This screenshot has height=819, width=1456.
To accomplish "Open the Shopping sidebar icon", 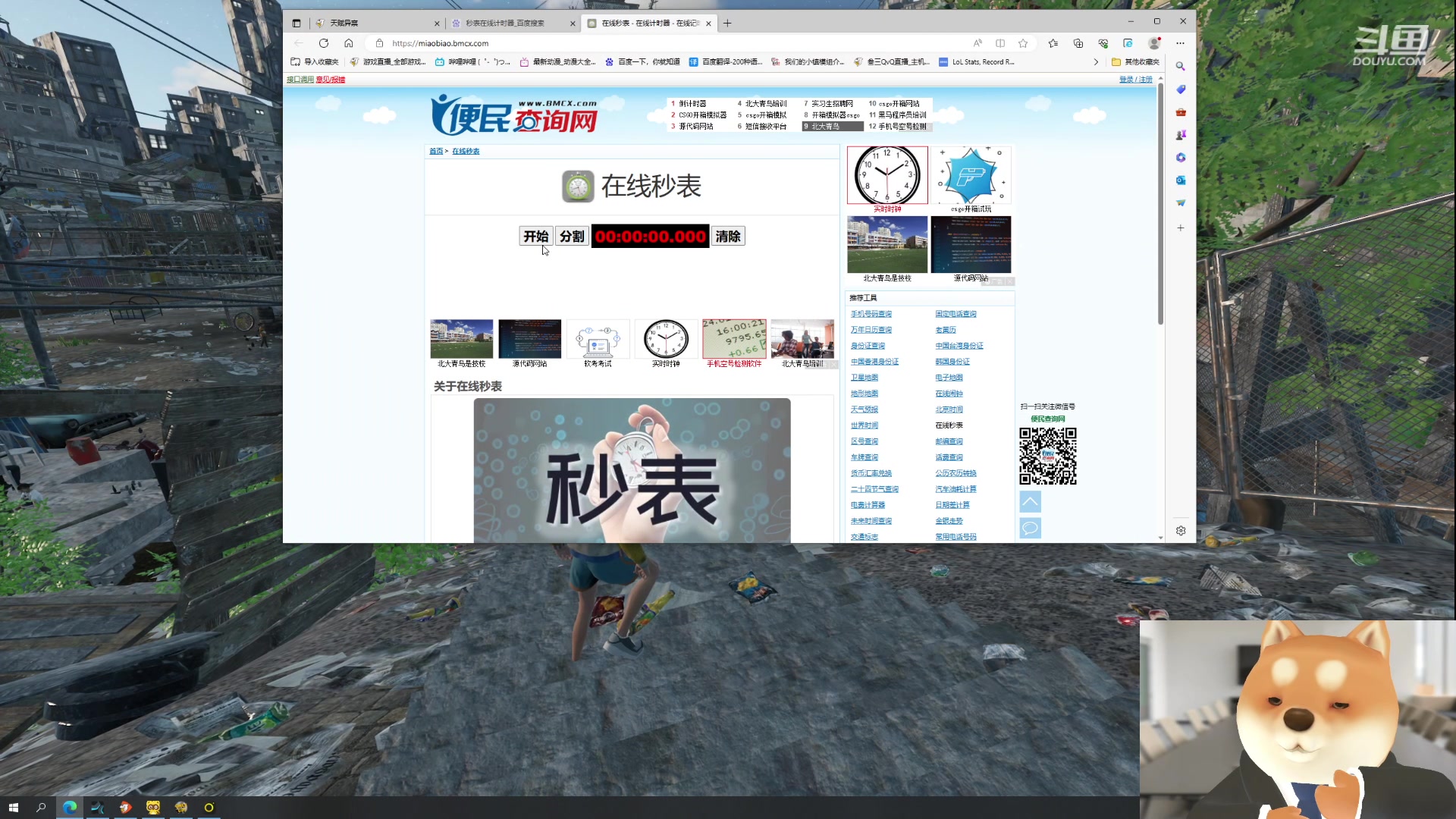I will [x=1181, y=89].
